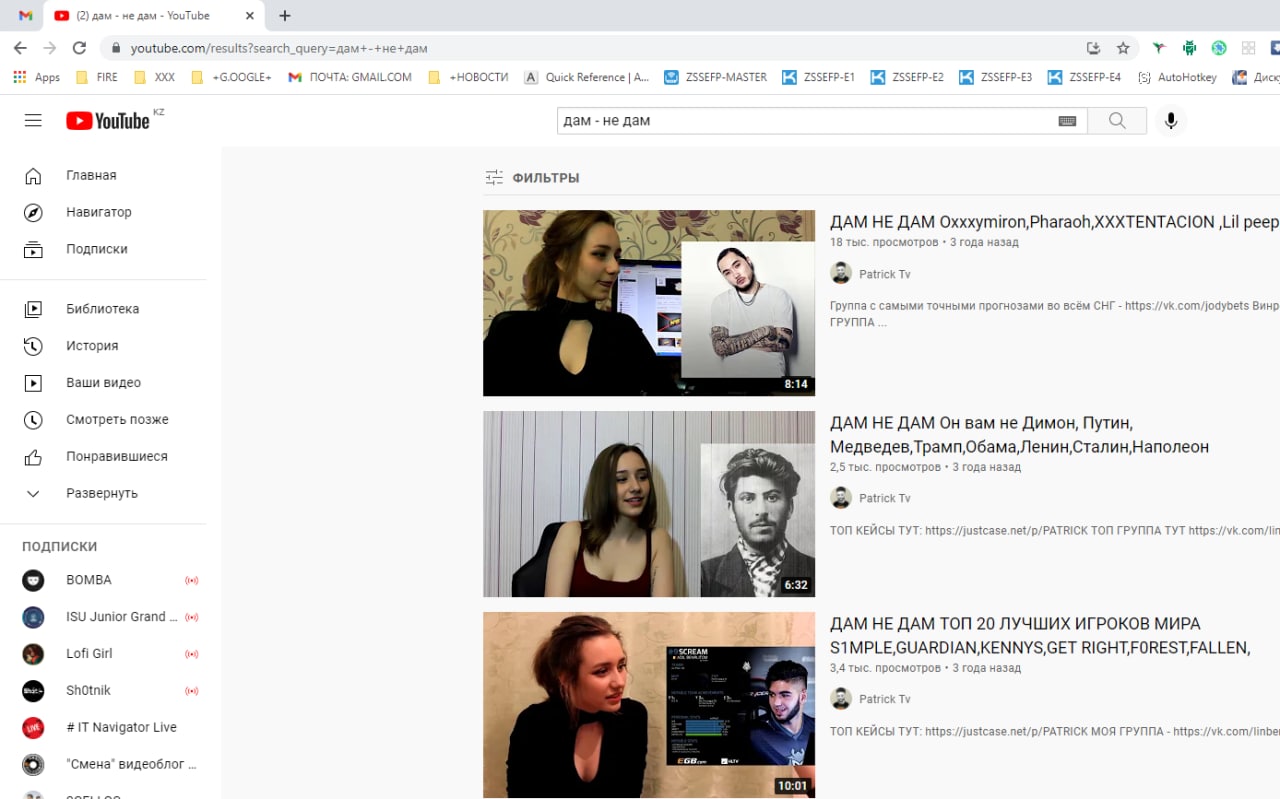The height and width of the screenshot is (799, 1280).
Task: Open История in sidebar
Action: (x=103, y=346)
